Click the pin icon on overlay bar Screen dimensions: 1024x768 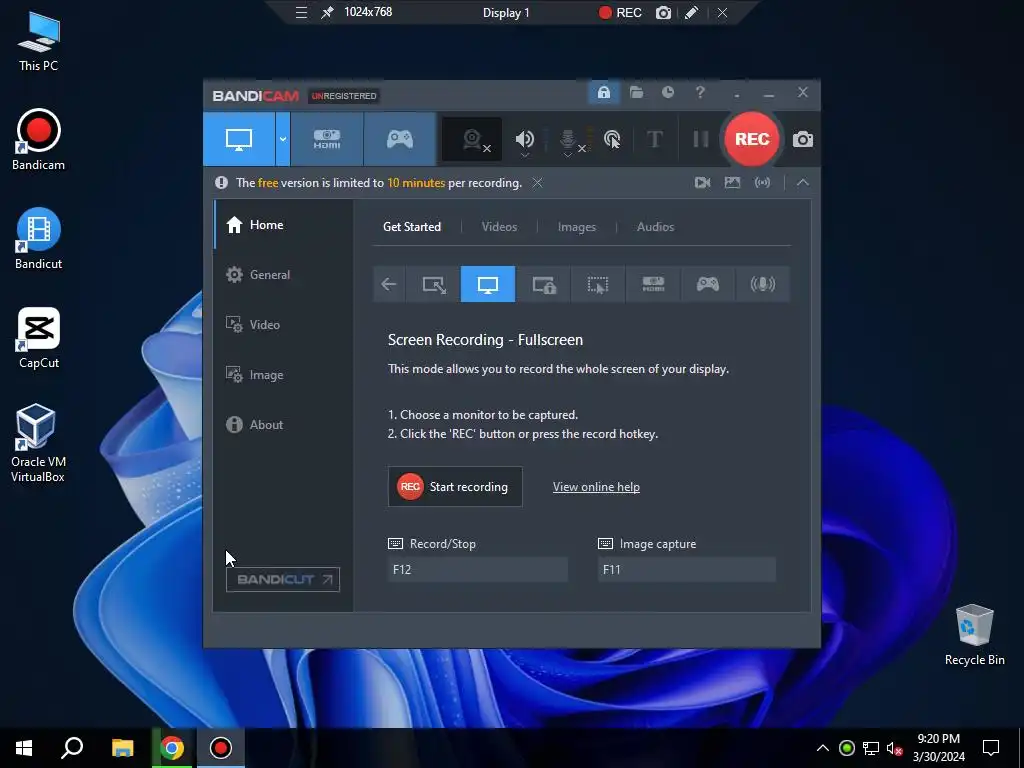pyautogui.click(x=327, y=12)
